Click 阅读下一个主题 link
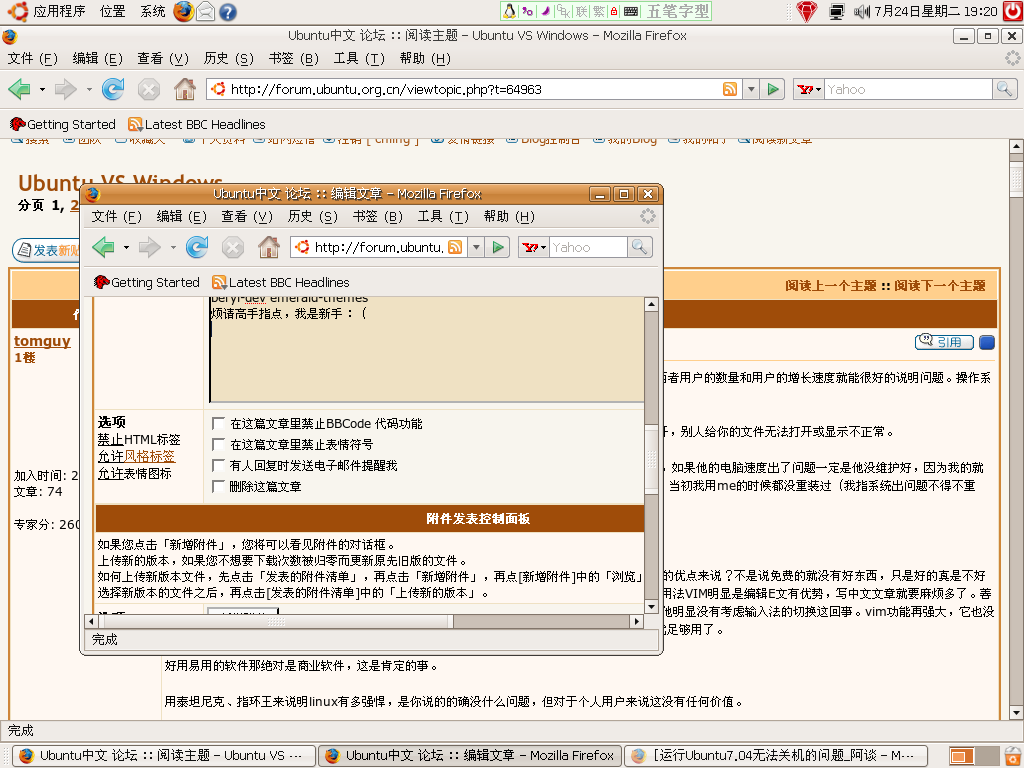Screen dimensions: 1024x768 pos(940,285)
